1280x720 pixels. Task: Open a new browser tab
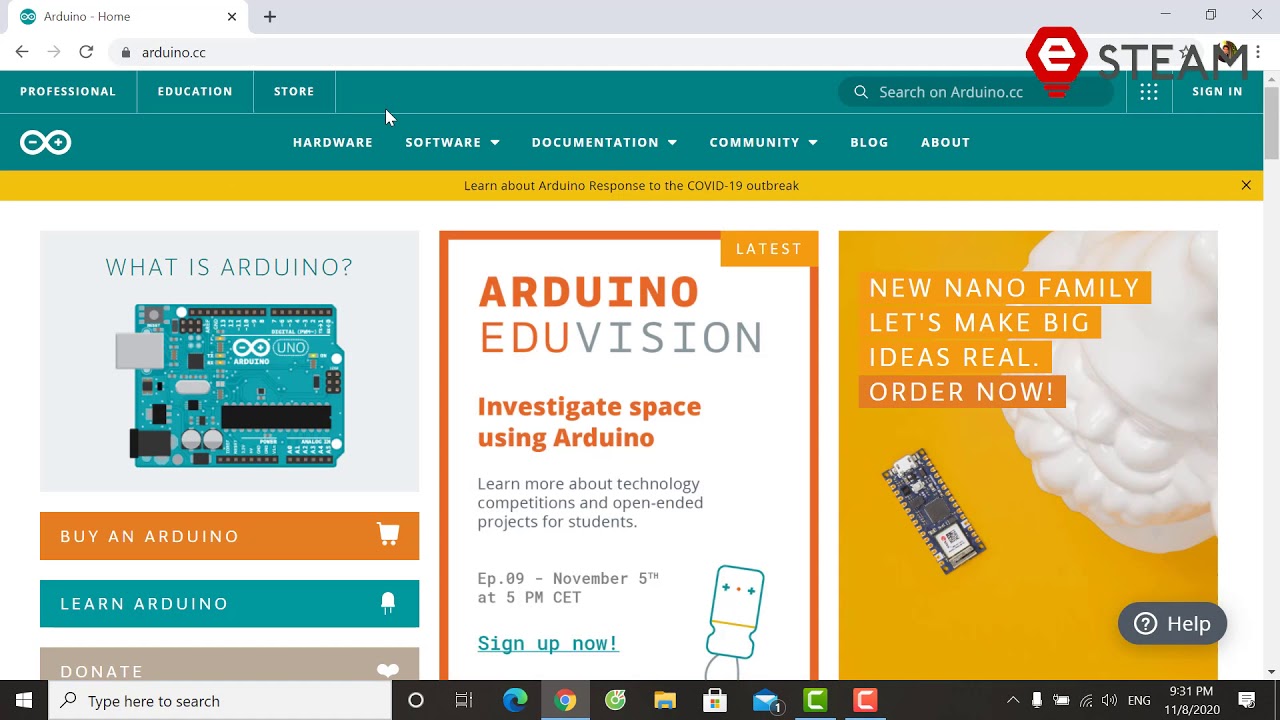click(270, 16)
